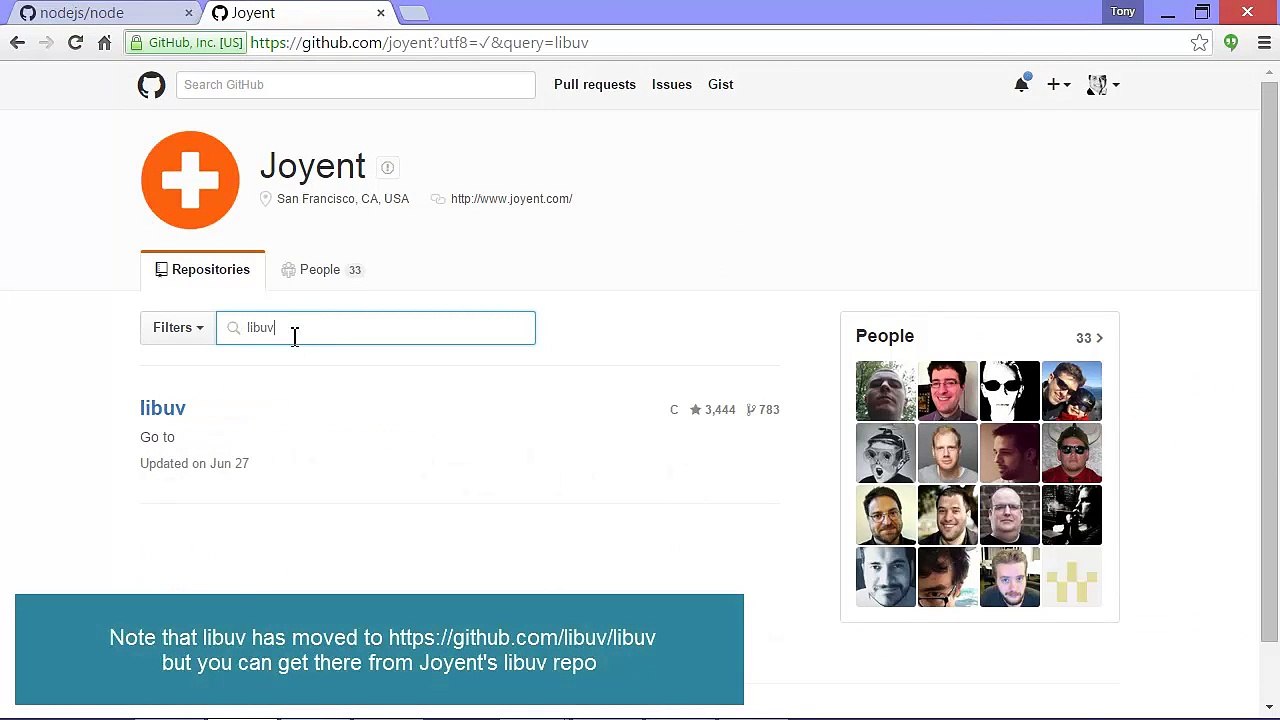Click the Joyent orange plus logo
This screenshot has height=720, width=1280.
pyautogui.click(x=190, y=180)
